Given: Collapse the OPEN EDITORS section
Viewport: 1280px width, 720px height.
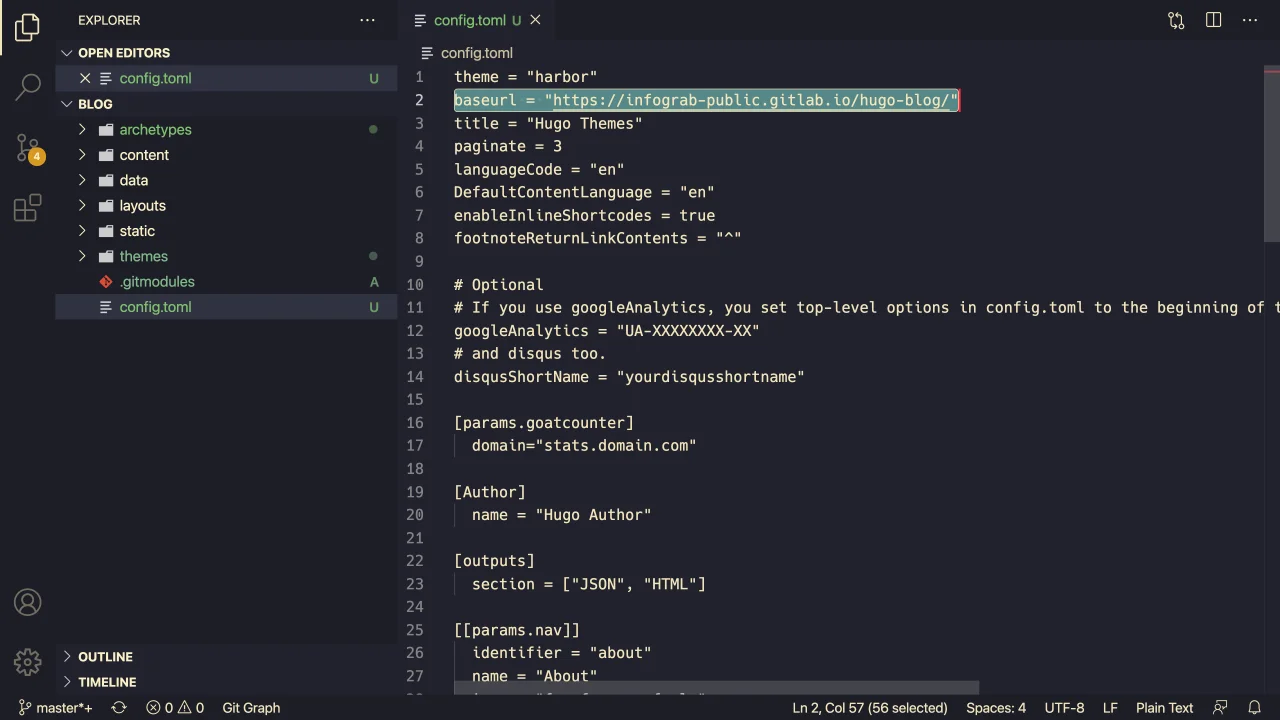Looking at the screenshot, I should click(x=123, y=53).
